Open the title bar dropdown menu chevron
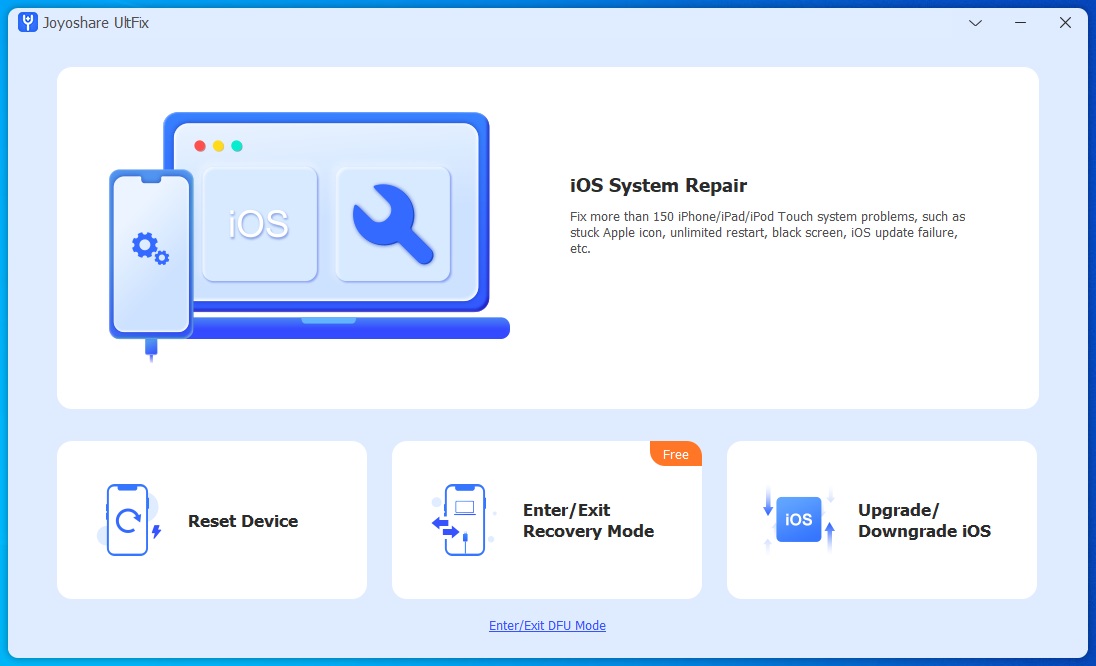Viewport: 1096px width, 666px height. coord(976,22)
